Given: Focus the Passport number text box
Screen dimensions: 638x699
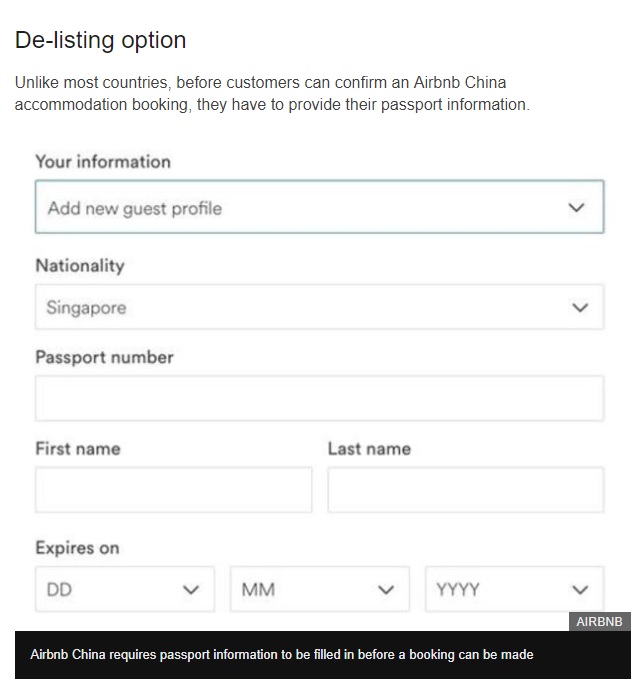Looking at the screenshot, I should pos(319,398).
